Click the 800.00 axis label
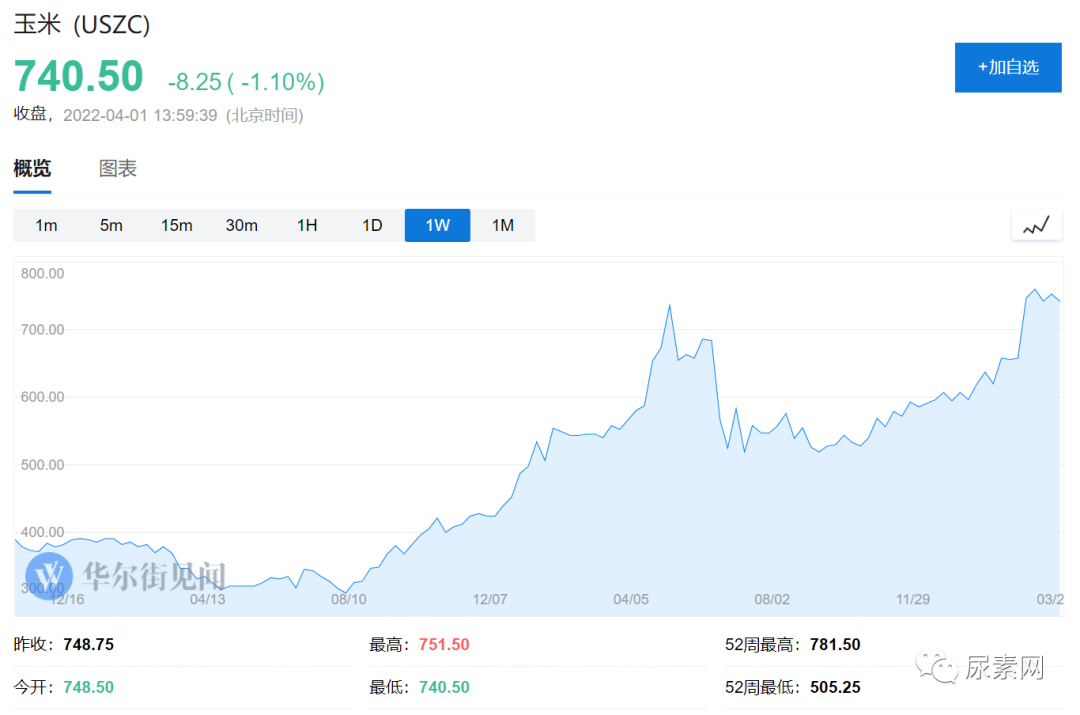 [x=42, y=273]
